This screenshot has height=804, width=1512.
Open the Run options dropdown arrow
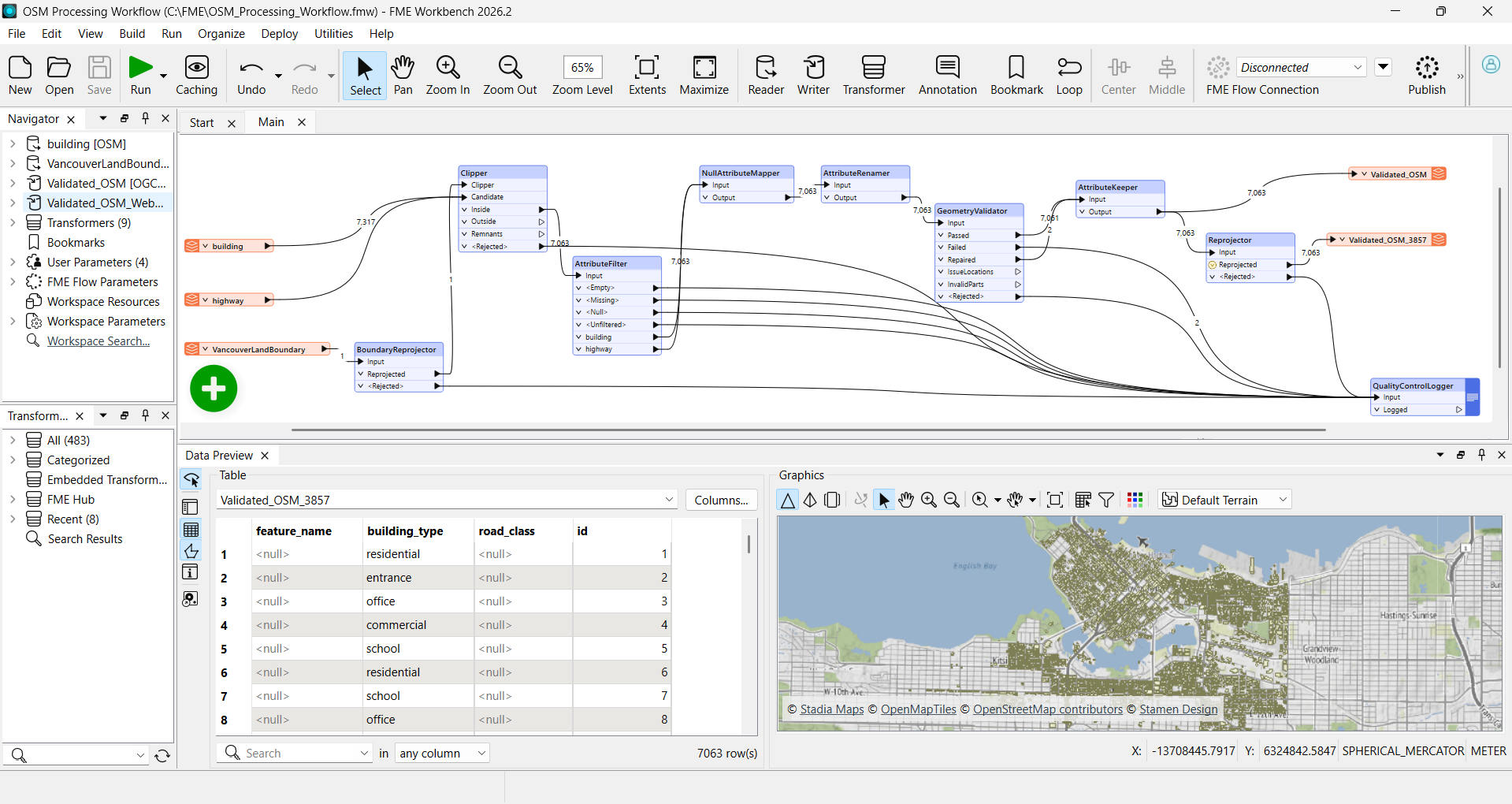point(163,76)
